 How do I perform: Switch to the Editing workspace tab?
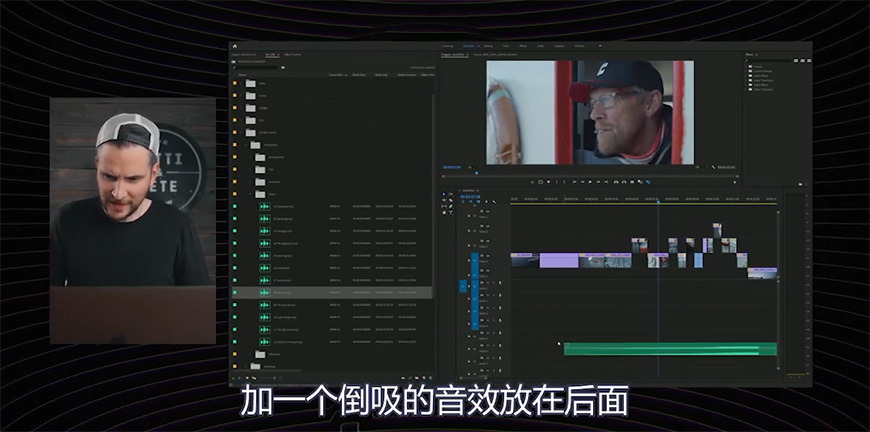pyautogui.click(x=488, y=46)
